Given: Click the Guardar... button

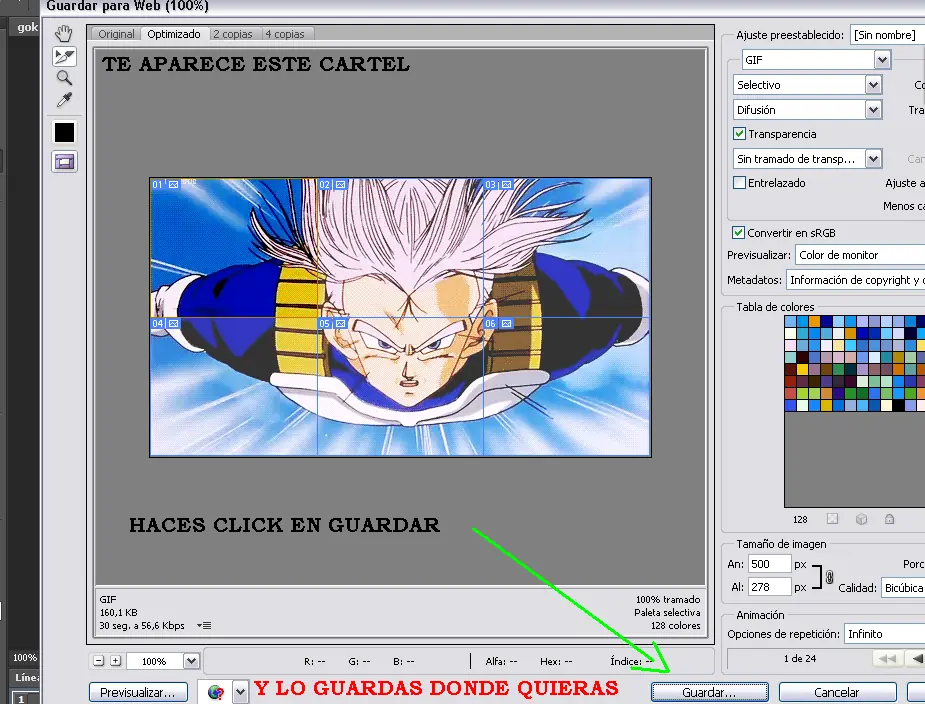Looking at the screenshot, I should point(710,692).
